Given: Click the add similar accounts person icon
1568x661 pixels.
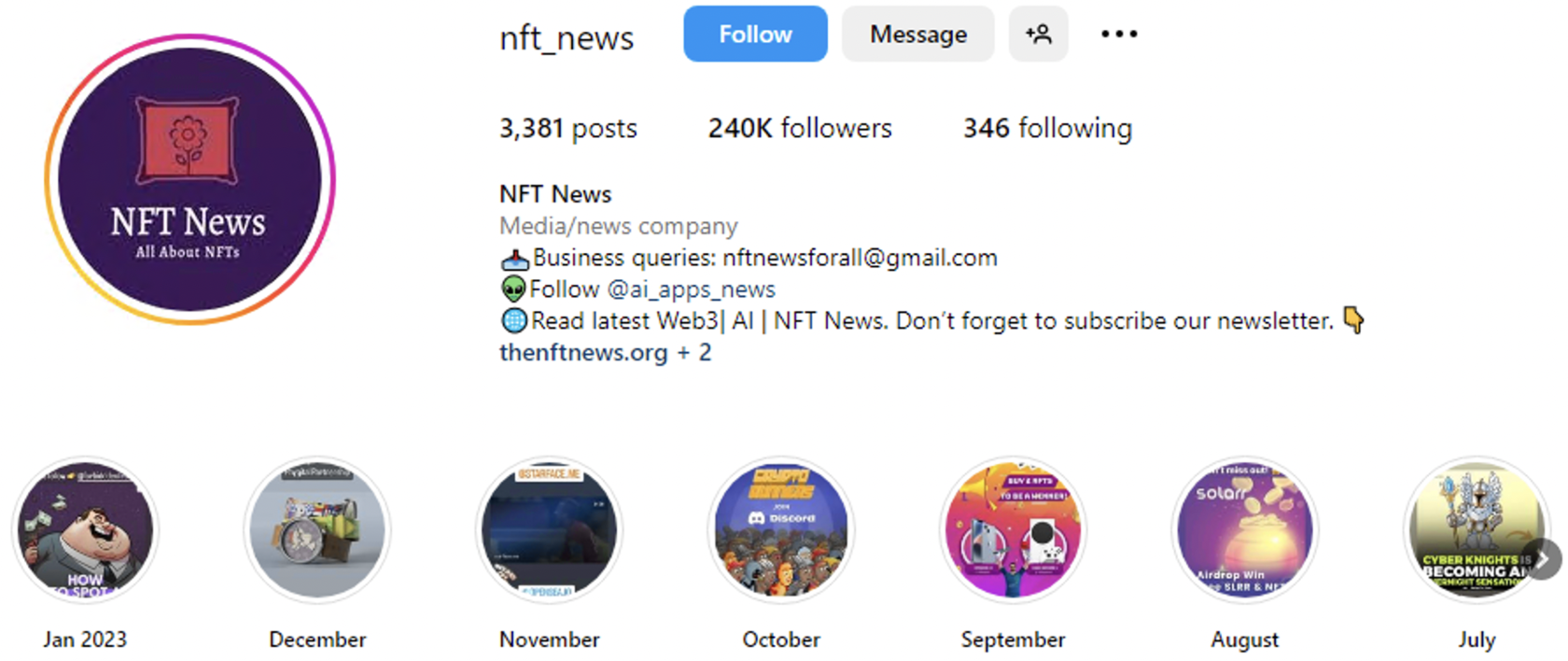Looking at the screenshot, I should point(1038,35).
